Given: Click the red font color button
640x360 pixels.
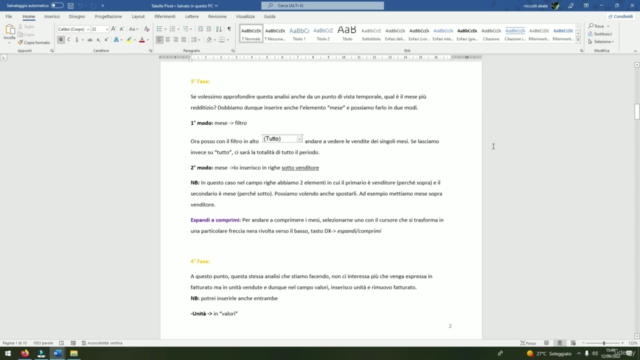Looking at the screenshot, I should pyautogui.click(x=142, y=40).
